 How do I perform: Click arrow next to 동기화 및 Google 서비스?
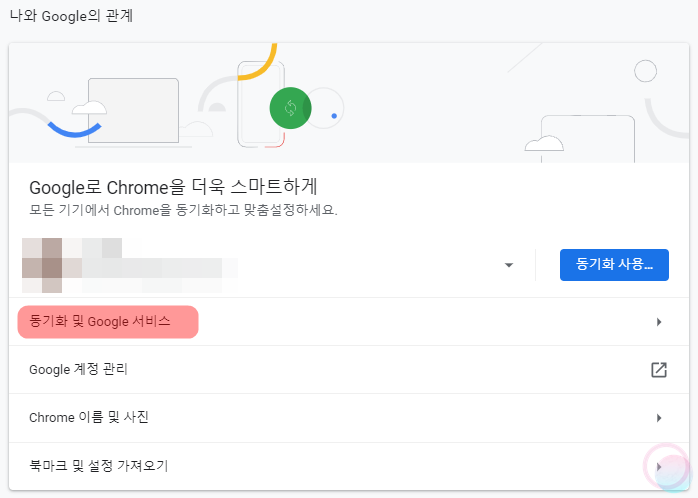[x=659, y=322]
